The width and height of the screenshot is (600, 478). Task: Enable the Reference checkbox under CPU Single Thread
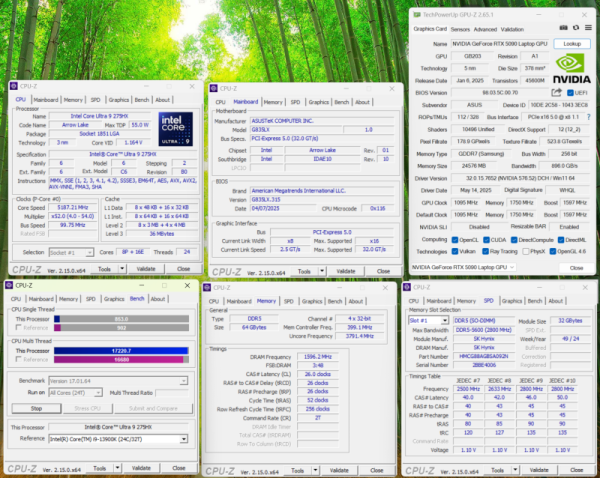18,328
